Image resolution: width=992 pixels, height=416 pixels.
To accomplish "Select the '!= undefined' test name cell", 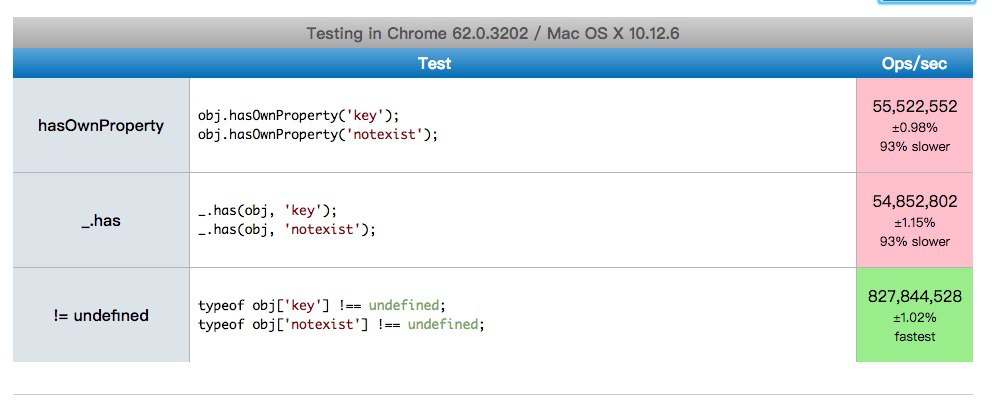I will click(x=101, y=315).
